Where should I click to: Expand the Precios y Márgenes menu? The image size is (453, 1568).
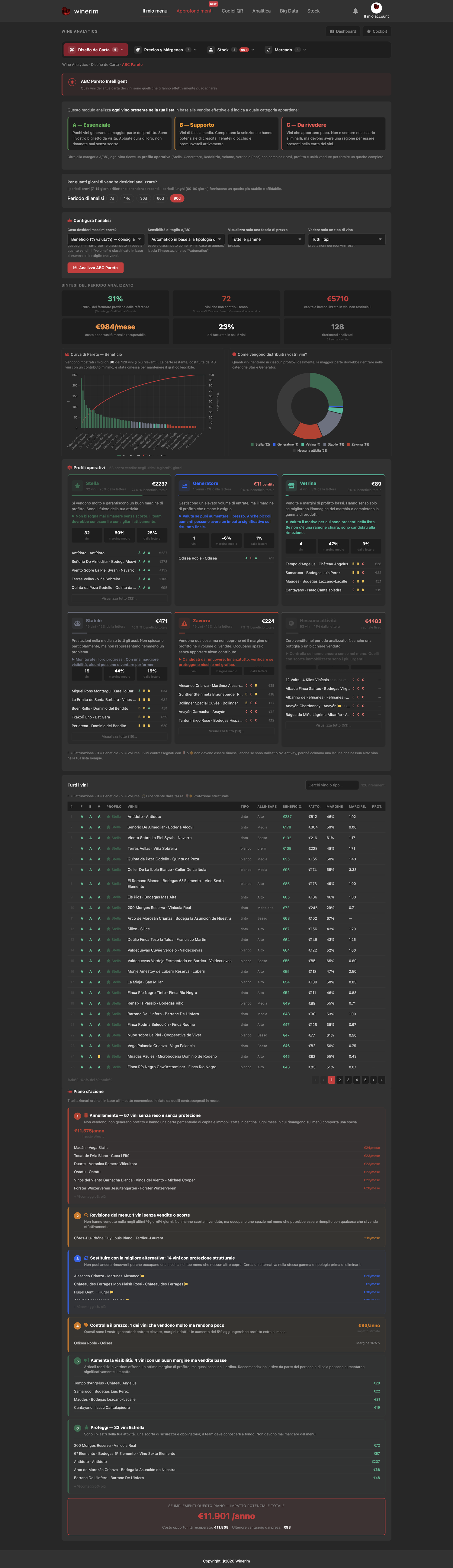[165, 50]
